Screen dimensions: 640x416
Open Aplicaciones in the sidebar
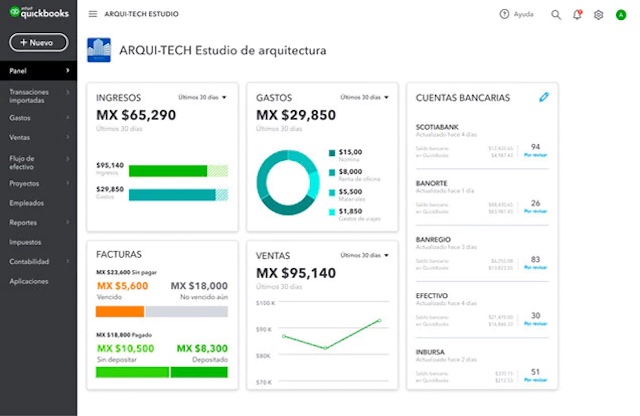click(29, 281)
